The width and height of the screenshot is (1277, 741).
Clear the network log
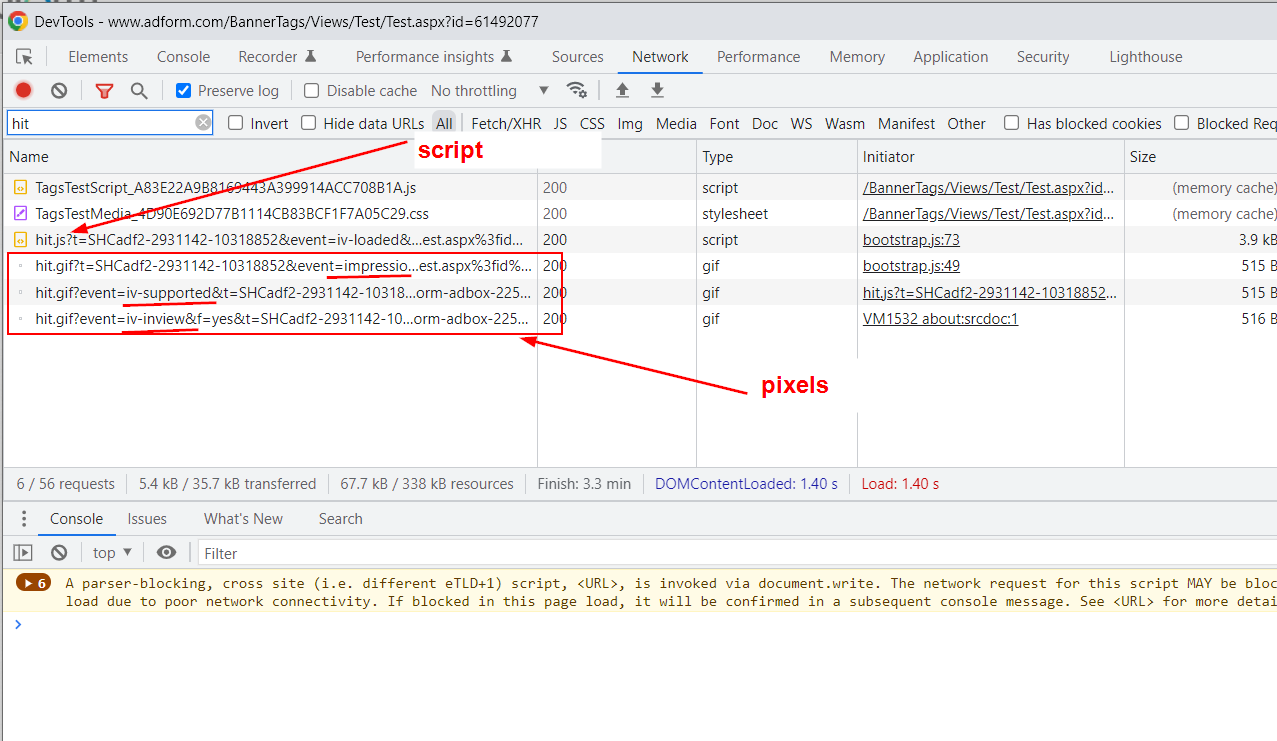pyautogui.click(x=59, y=91)
